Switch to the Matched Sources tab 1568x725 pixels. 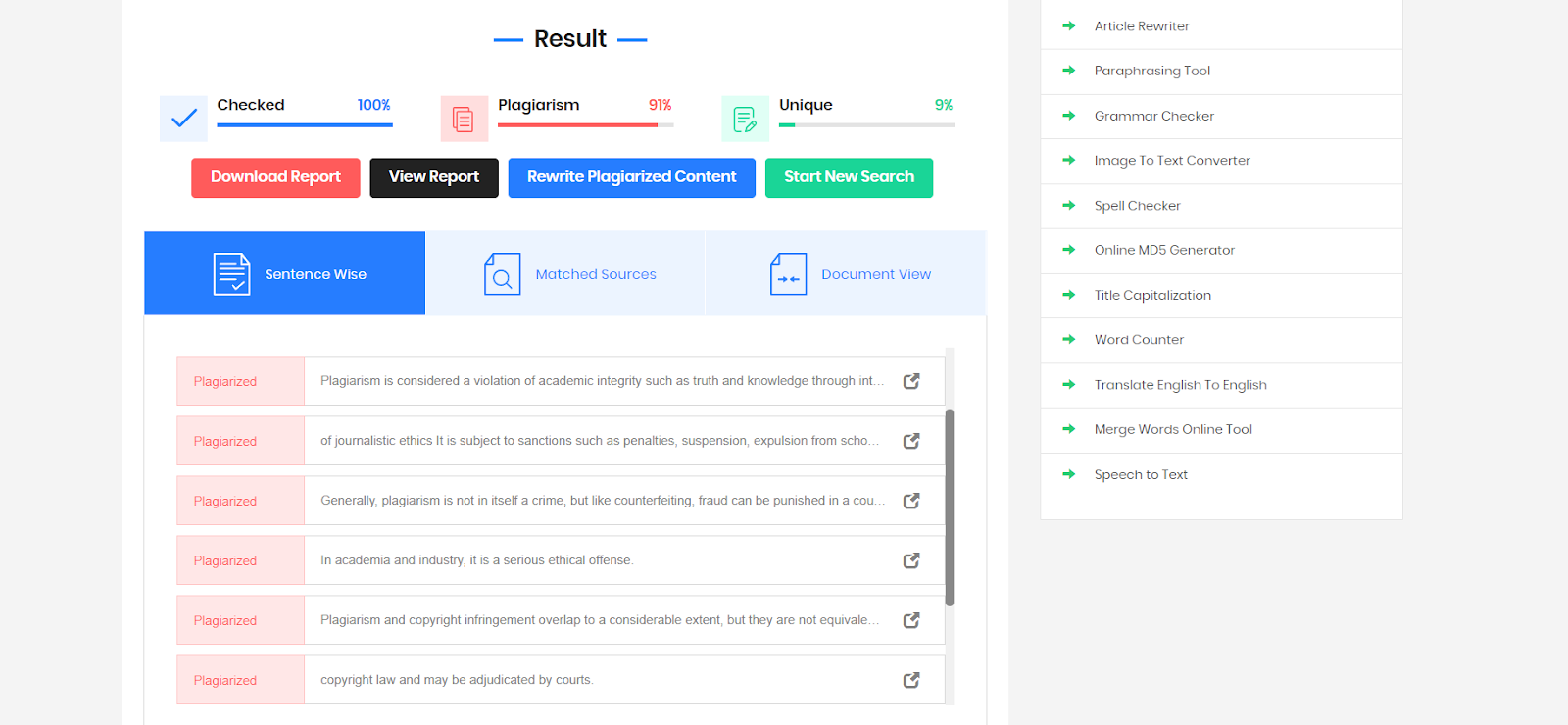(x=564, y=273)
